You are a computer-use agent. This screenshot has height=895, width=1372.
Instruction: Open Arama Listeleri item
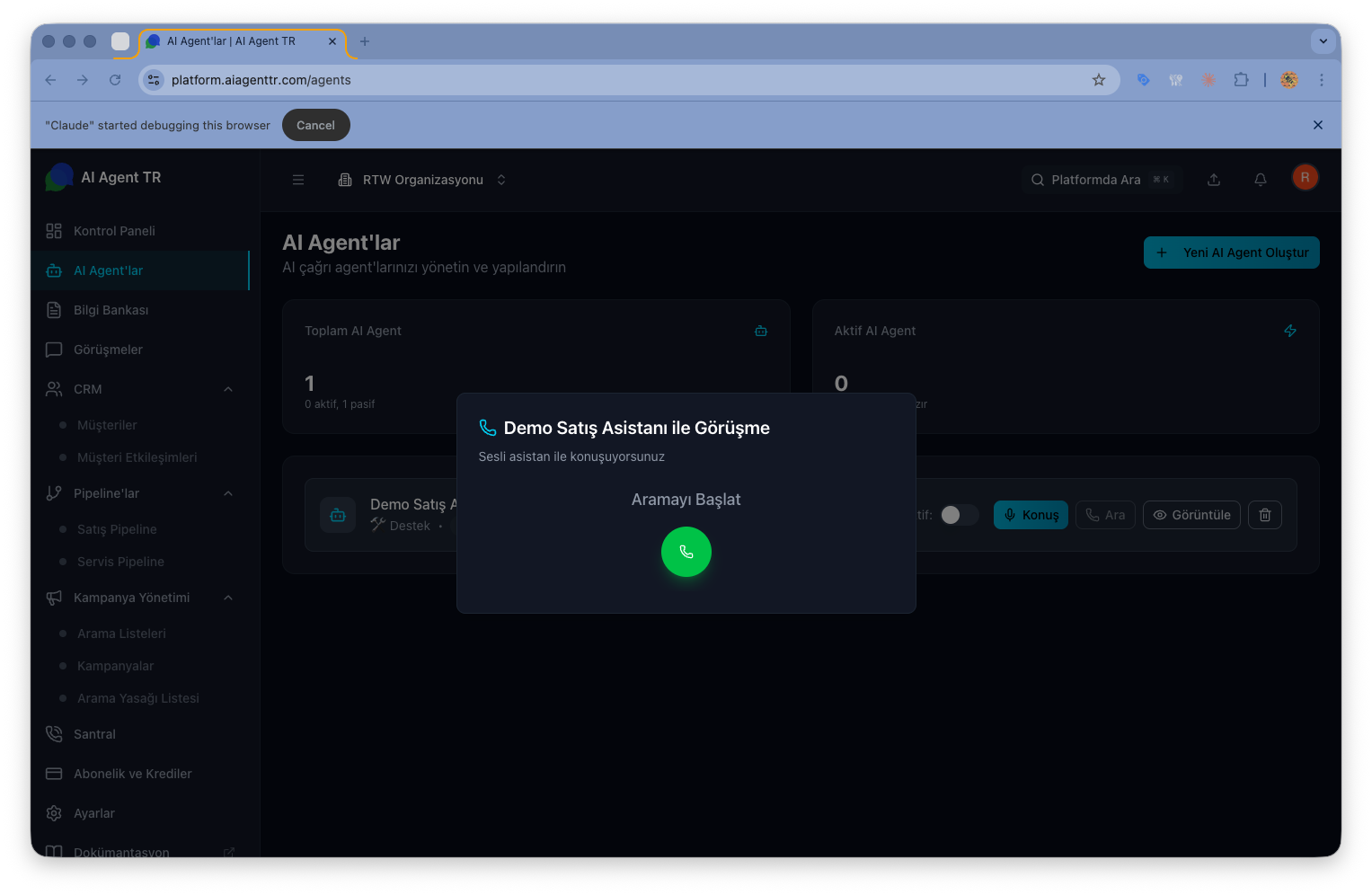tap(121, 634)
